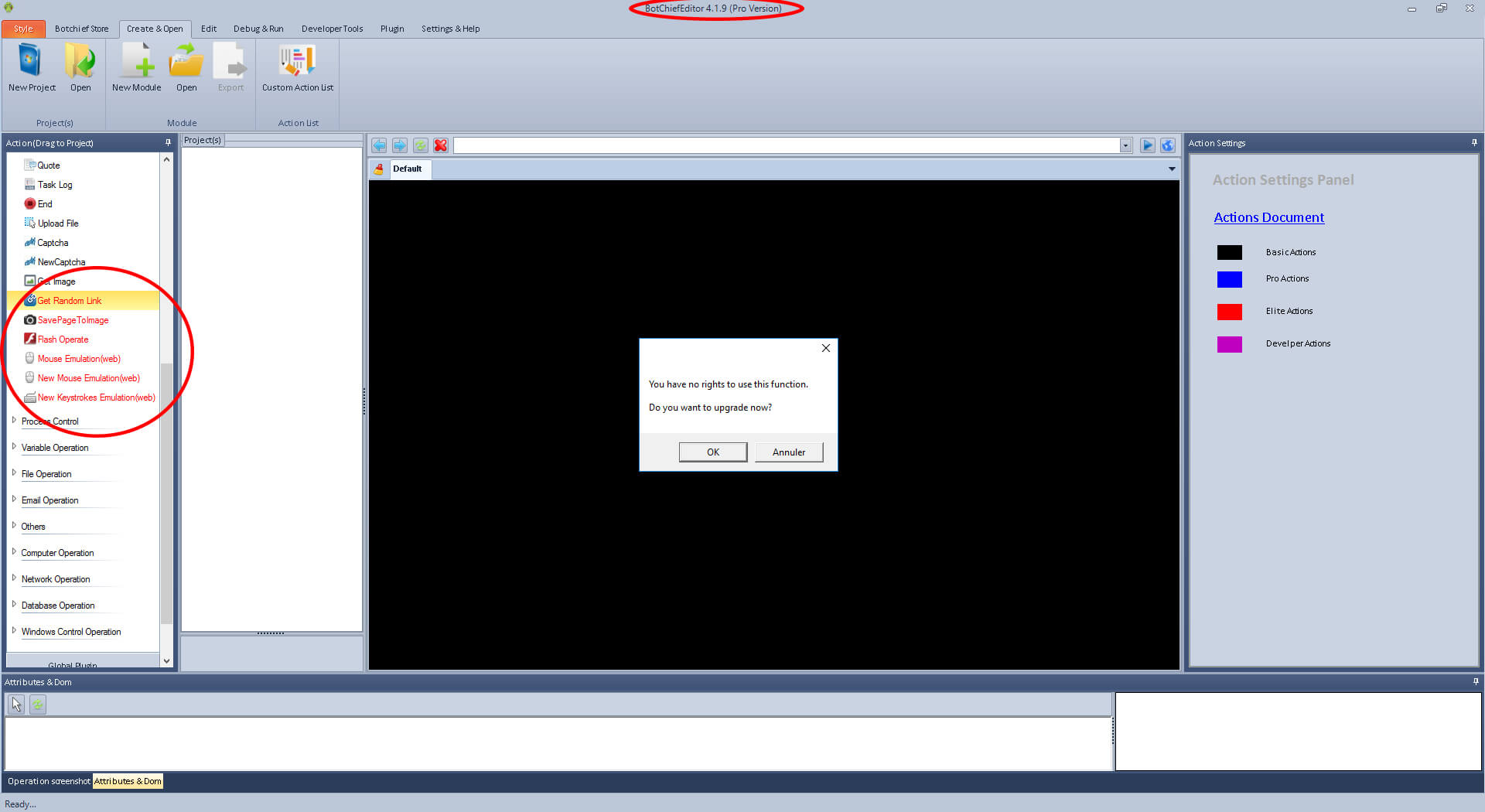The width and height of the screenshot is (1485, 812).
Task: Toggle the Attributes & Dom panel pin
Action: (x=1476, y=681)
